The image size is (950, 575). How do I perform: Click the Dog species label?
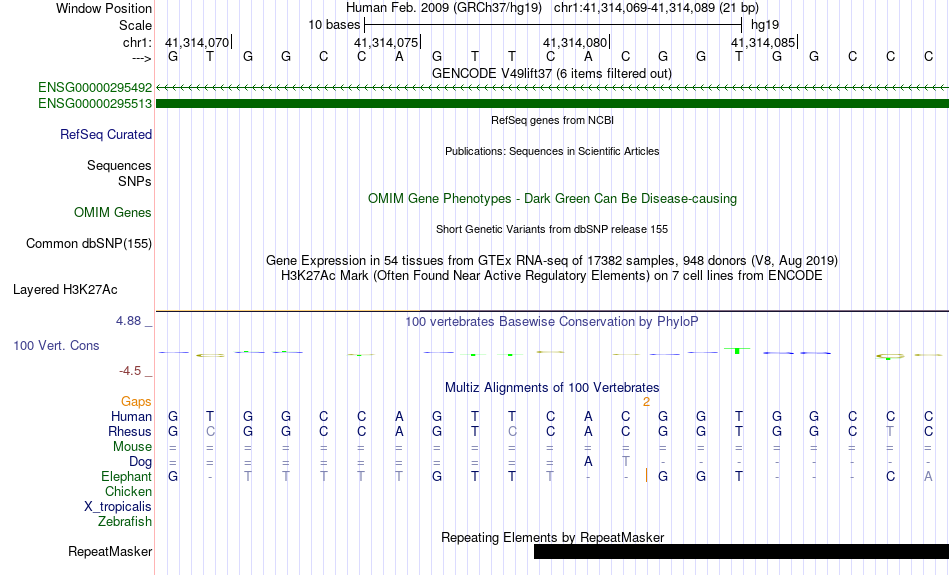[x=141, y=462]
